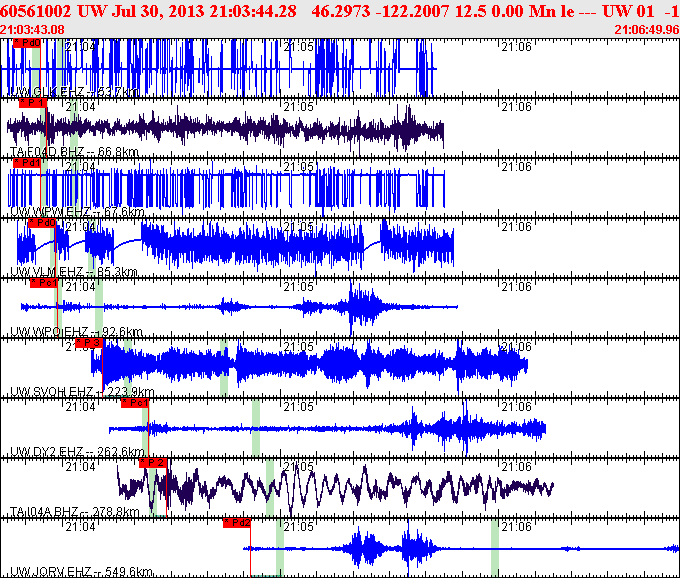The width and height of the screenshot is (680, 578).
Task: Click the red pick flag on UW.DY2 trace
Action: (135, 403)
